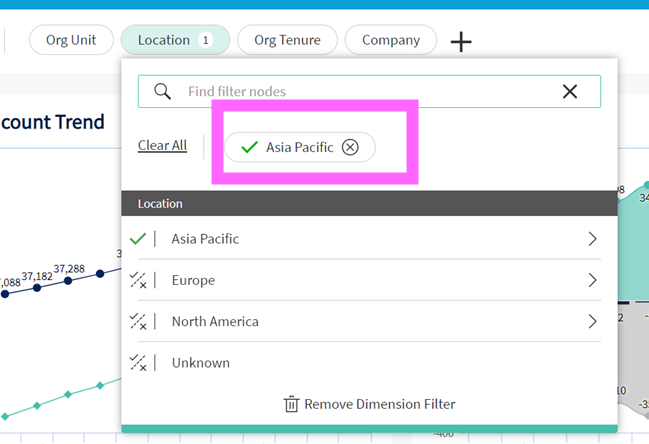Click the 37,288 data point on trend line
The height and width of the screenshot is (444, 649).
68,281
